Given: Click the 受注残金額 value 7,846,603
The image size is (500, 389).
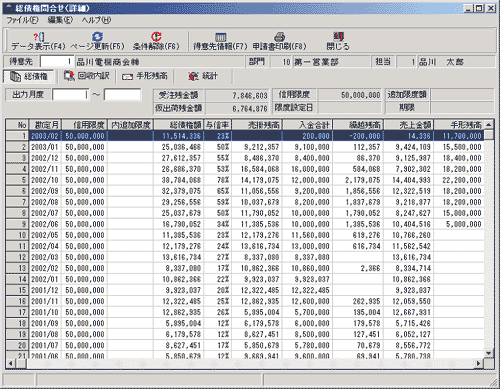Looking at the screenshot, I should coord(237,96).
